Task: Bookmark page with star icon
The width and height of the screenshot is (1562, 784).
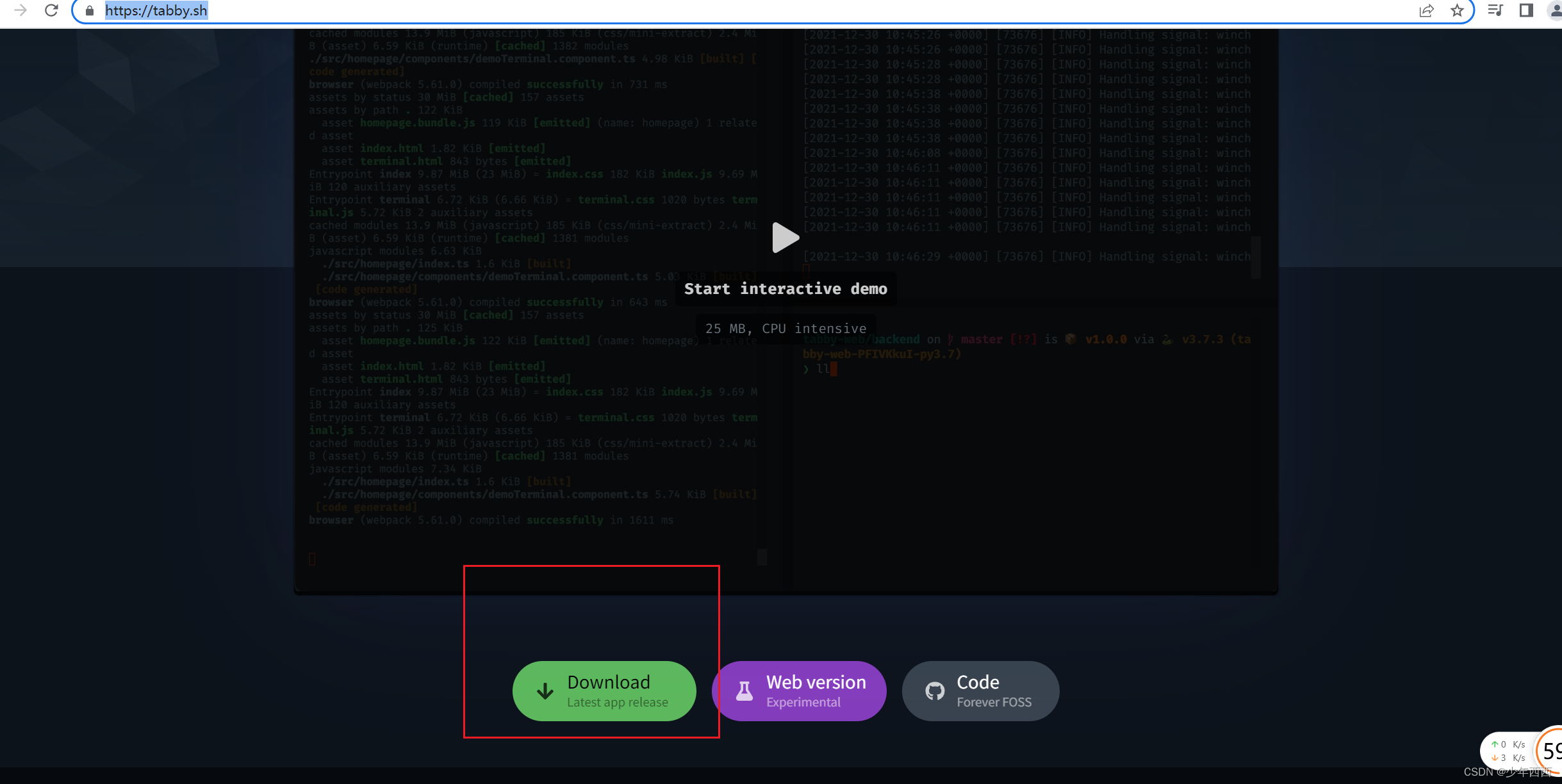Action: (x=1458, y=10)
